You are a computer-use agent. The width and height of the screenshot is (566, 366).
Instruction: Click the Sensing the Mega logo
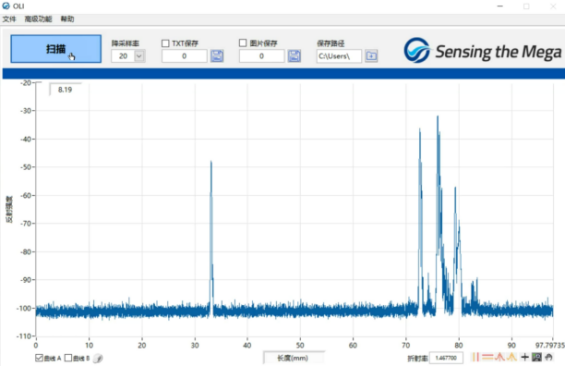tap(483, 51)
